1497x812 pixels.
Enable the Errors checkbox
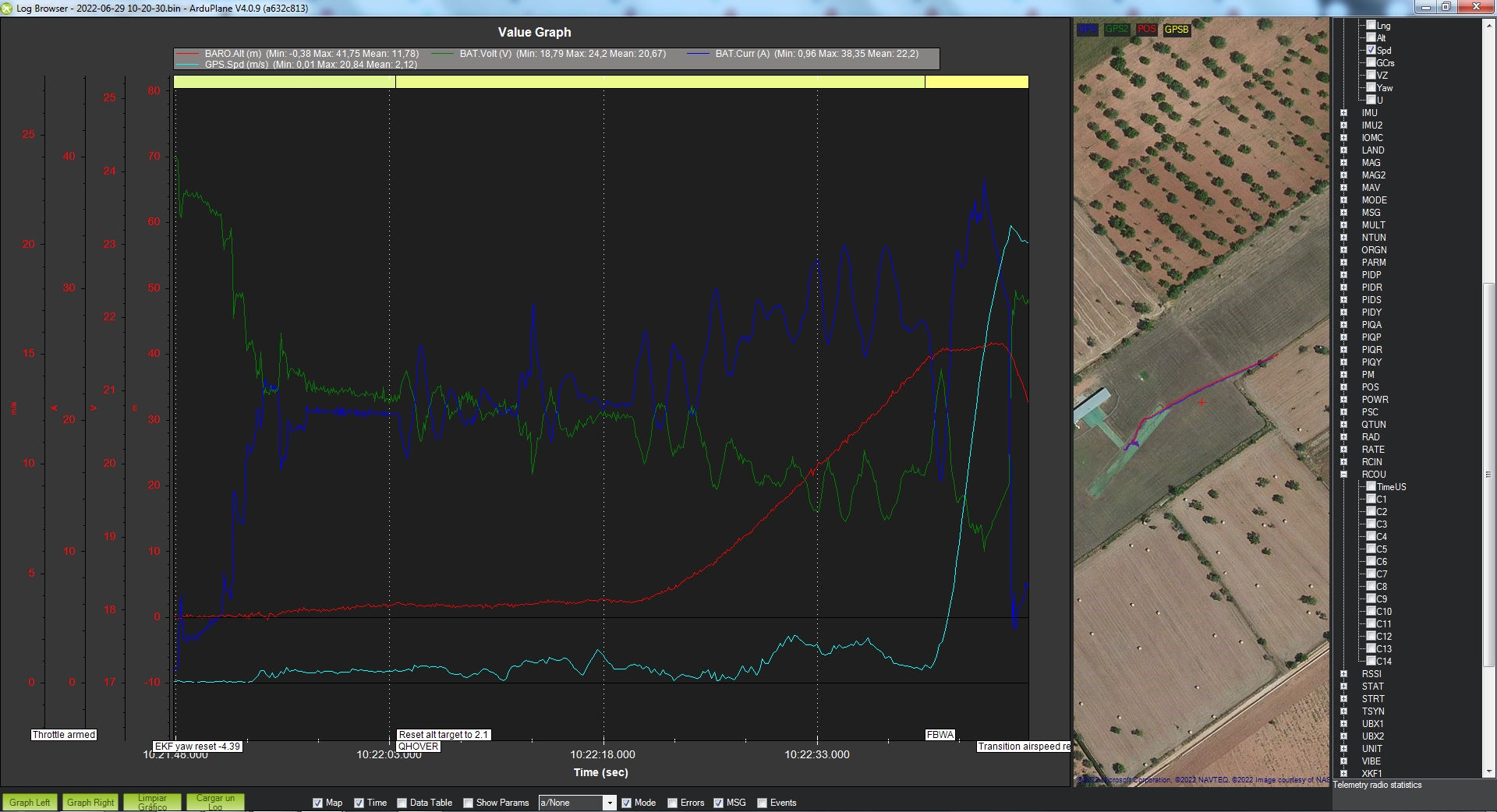click(672, 803)
